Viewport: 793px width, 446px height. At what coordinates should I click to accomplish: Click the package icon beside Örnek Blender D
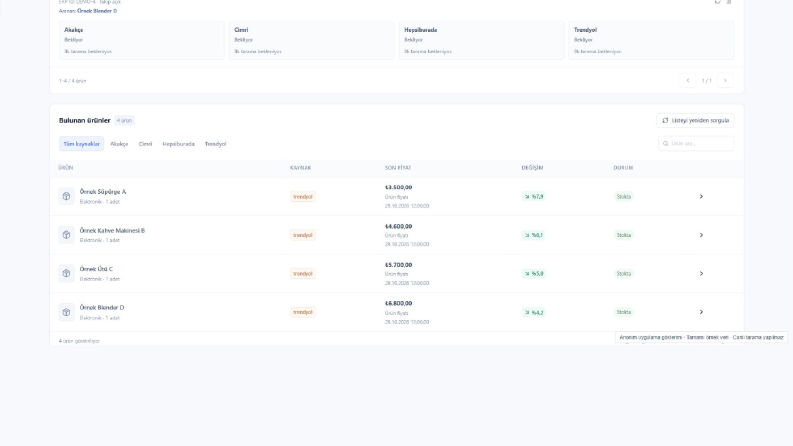coord(66,312)
